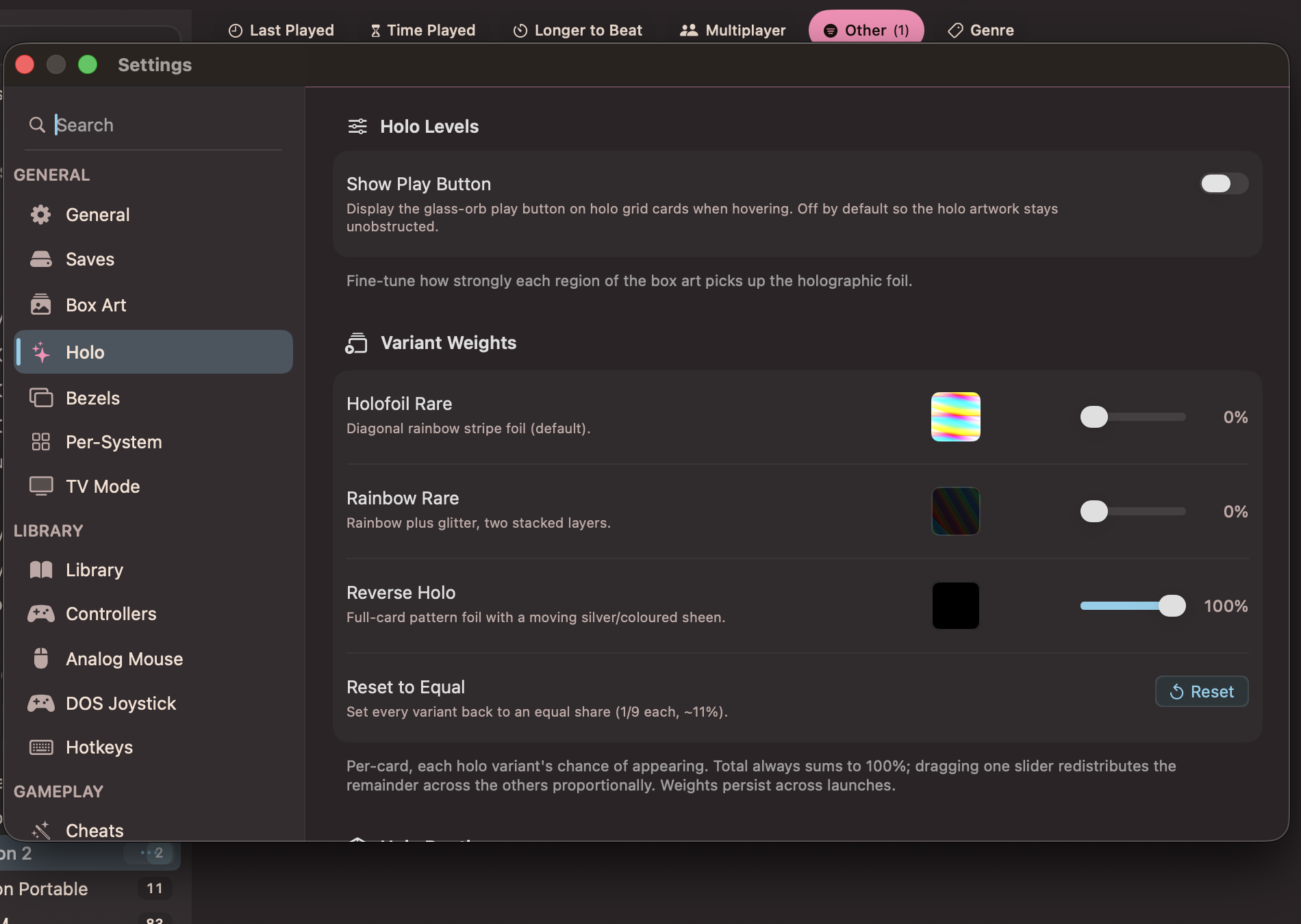Screen dimensions: 1301x924
Task: Click the Saves drive icon
Action: (41, 259)
